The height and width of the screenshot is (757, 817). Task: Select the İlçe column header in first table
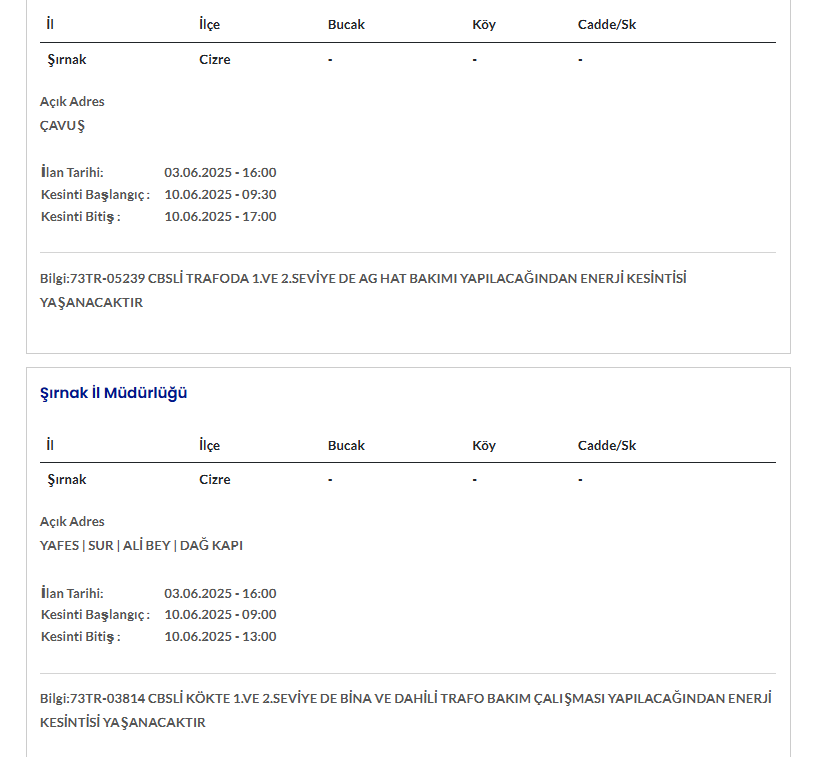(209, 24)
